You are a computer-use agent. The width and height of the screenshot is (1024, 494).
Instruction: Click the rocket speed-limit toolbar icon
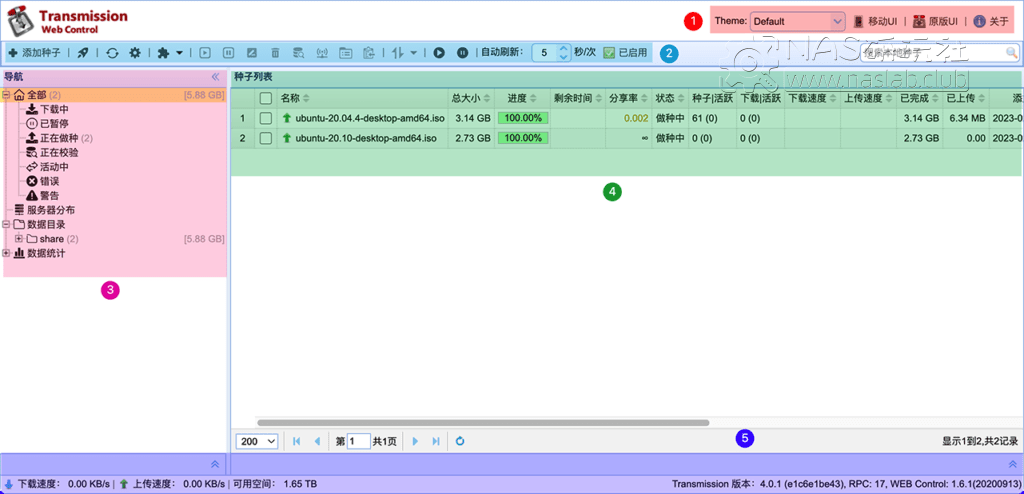pyautogui.click(x=83, y=52)
